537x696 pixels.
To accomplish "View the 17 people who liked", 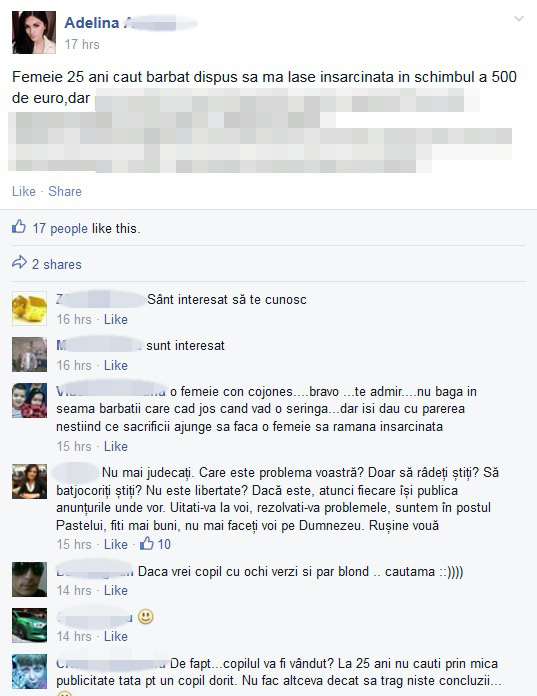I will [x=60, y=228].
